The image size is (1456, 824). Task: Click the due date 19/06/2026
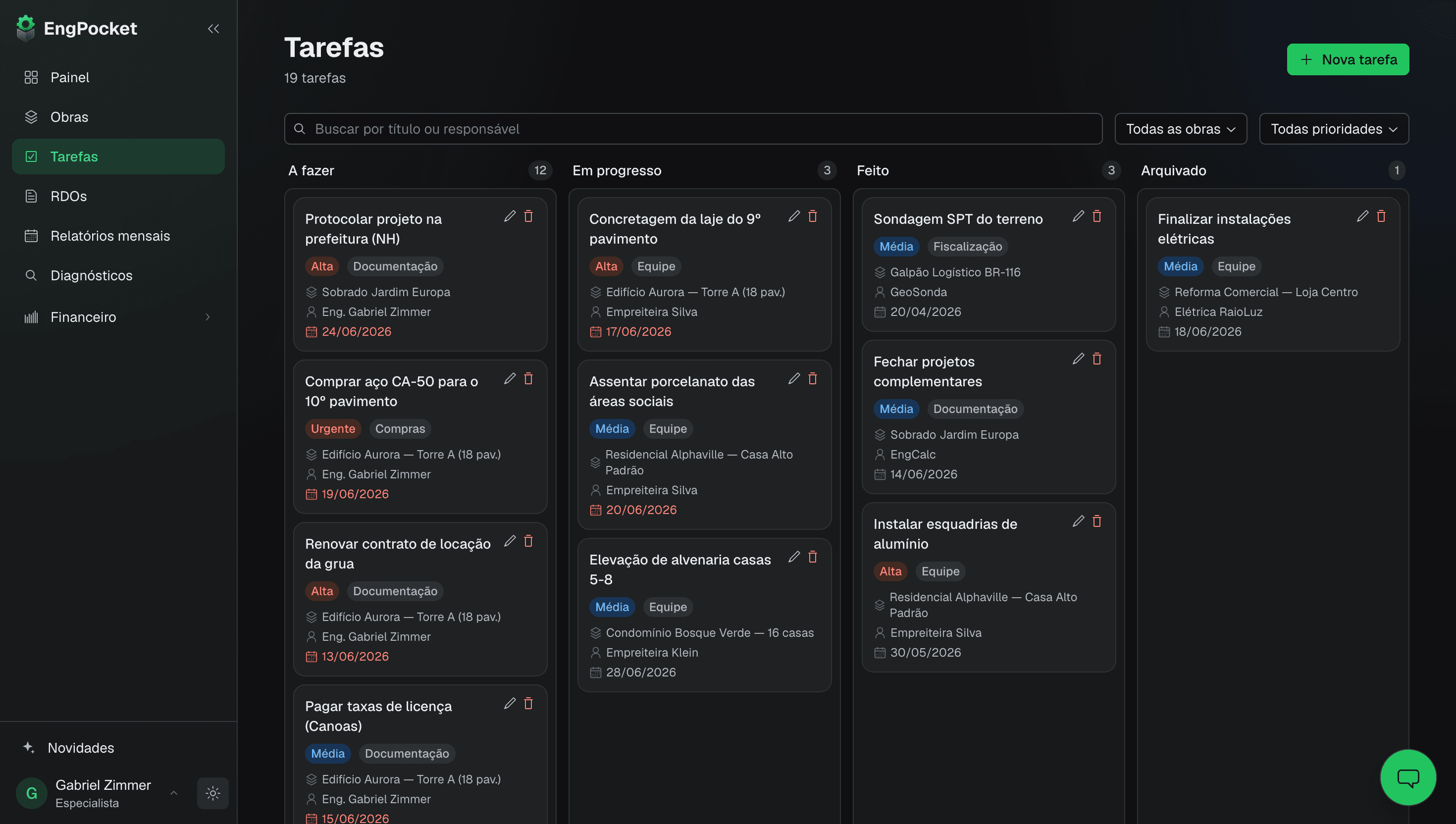(x=356, y=494)
